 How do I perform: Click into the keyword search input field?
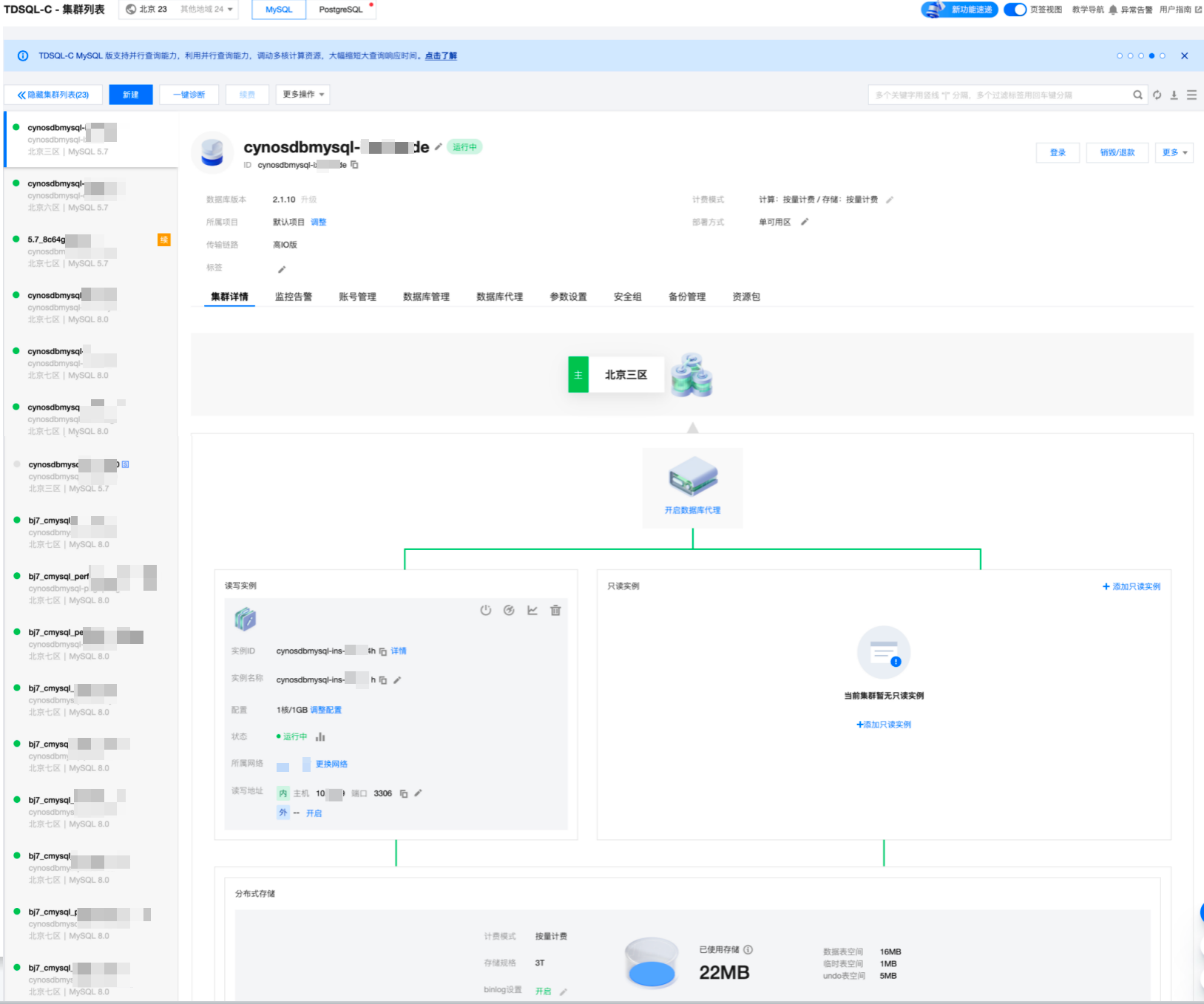998,95
